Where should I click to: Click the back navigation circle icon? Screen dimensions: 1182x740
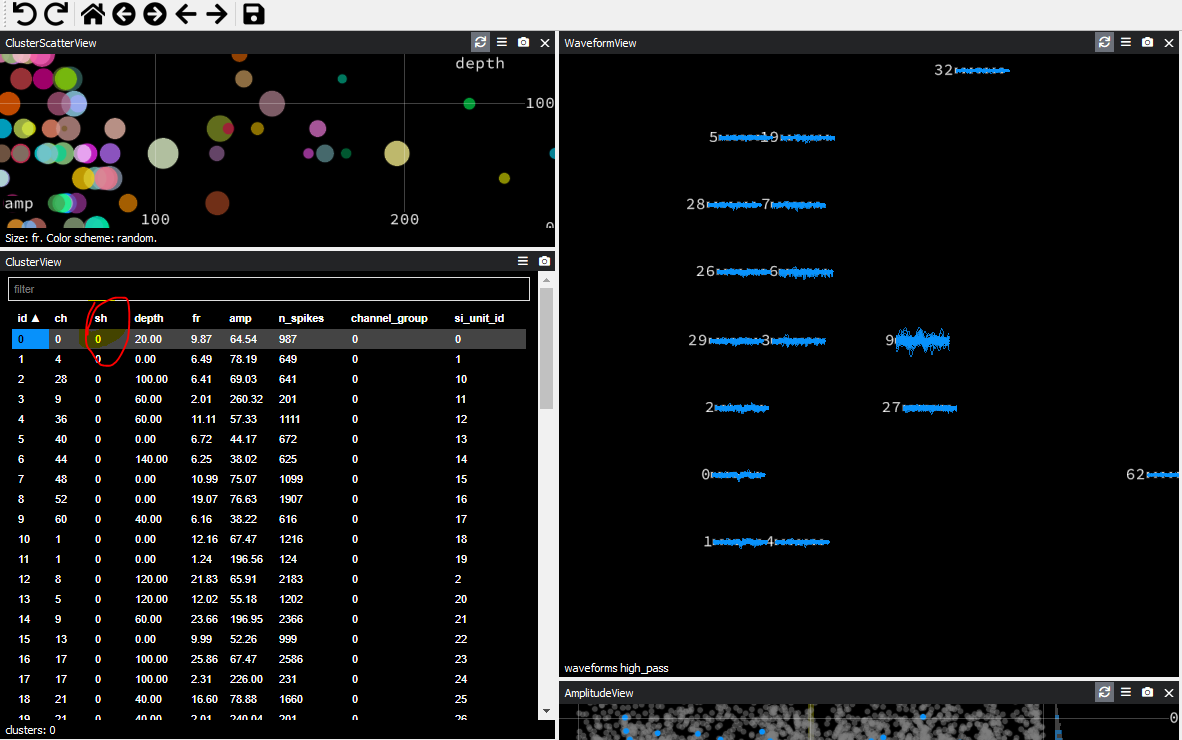tap(123, 14)
